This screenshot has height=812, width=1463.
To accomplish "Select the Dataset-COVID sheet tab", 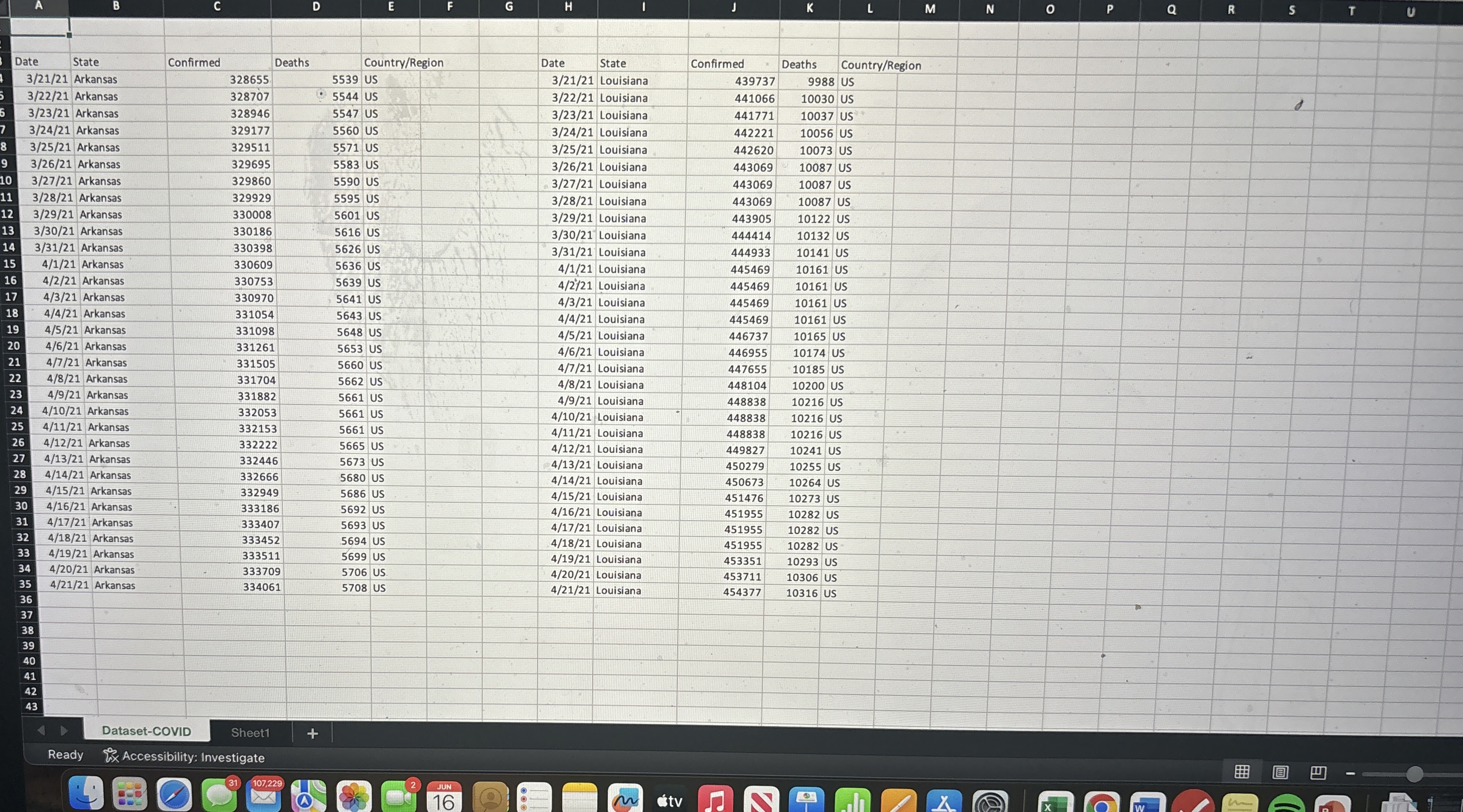I will 146,731.
